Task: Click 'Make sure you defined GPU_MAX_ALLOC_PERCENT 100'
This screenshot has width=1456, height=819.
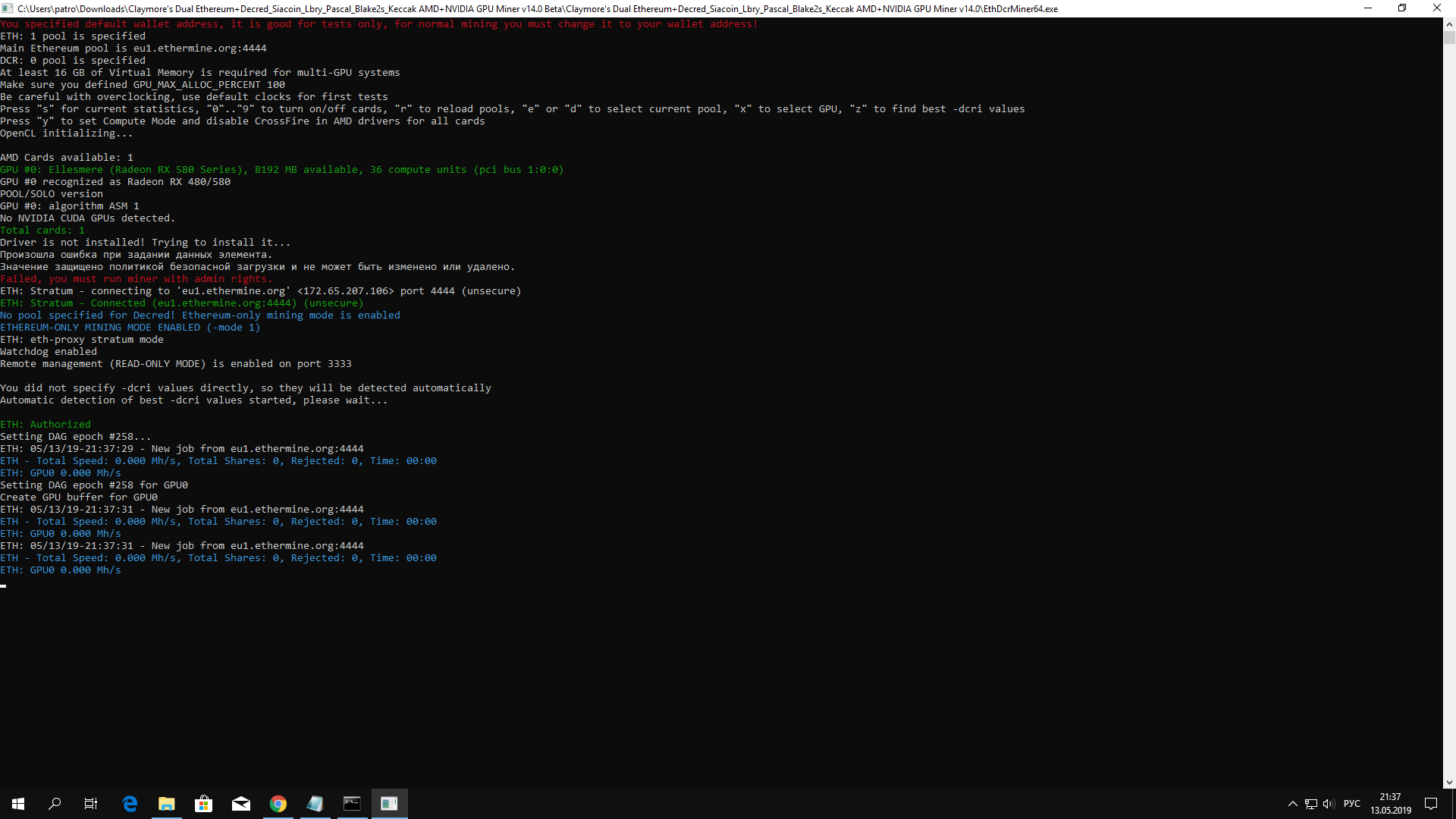Action: [143, 85]
